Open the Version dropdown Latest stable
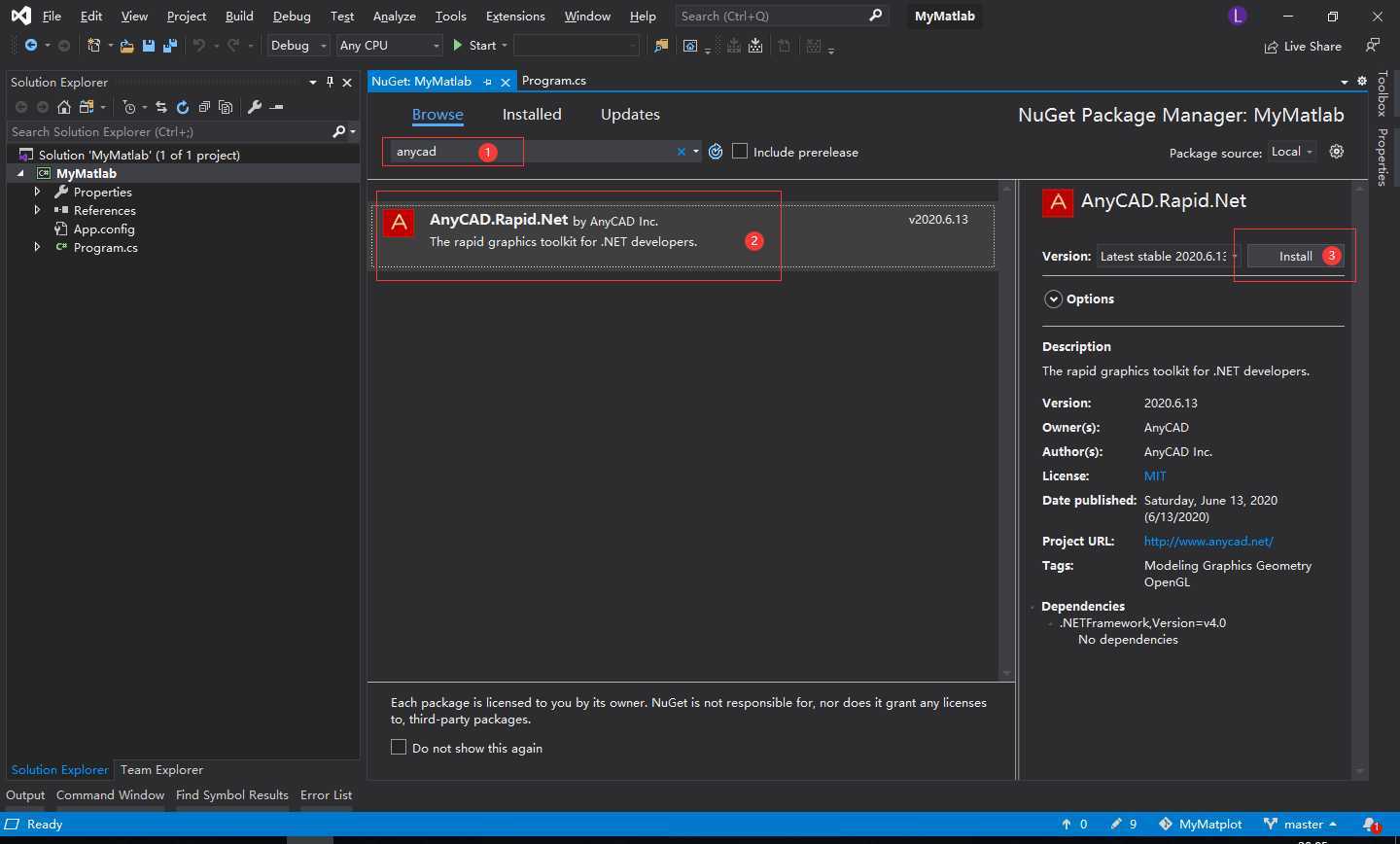Viewport: 1400px width, 844px height. point(1169,257)
